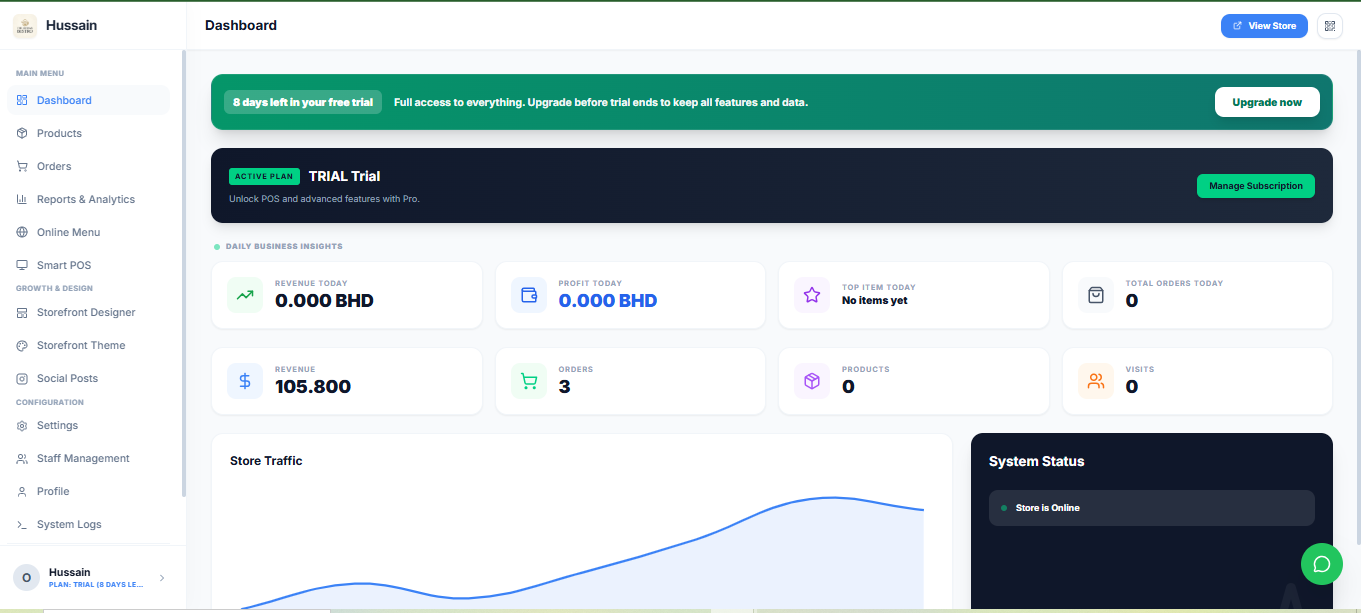
Task: Click the Smart POS monitor icon
Action: click(x=22, y=265)
